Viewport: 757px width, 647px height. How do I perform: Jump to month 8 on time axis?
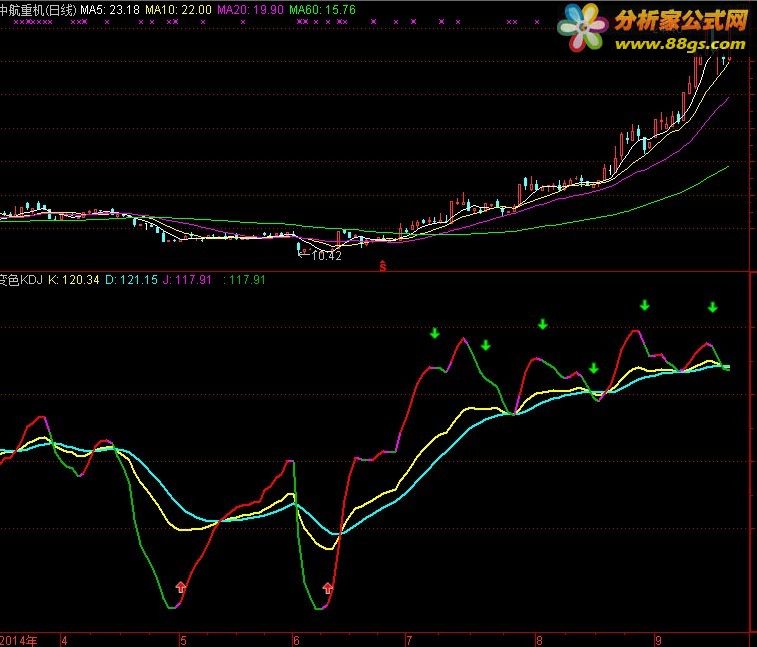click(x=539, y=641)
